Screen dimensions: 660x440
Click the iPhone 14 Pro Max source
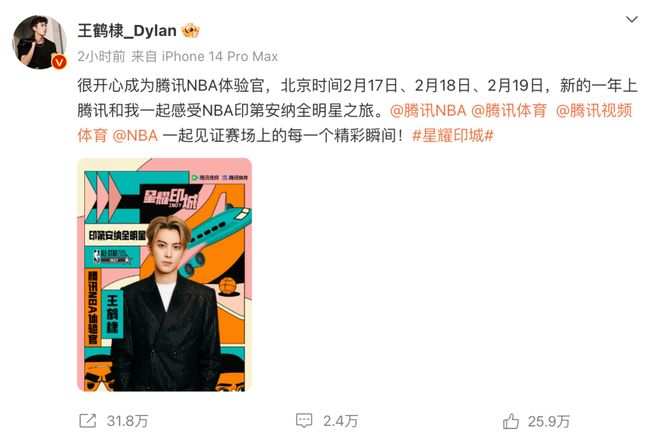220,56
